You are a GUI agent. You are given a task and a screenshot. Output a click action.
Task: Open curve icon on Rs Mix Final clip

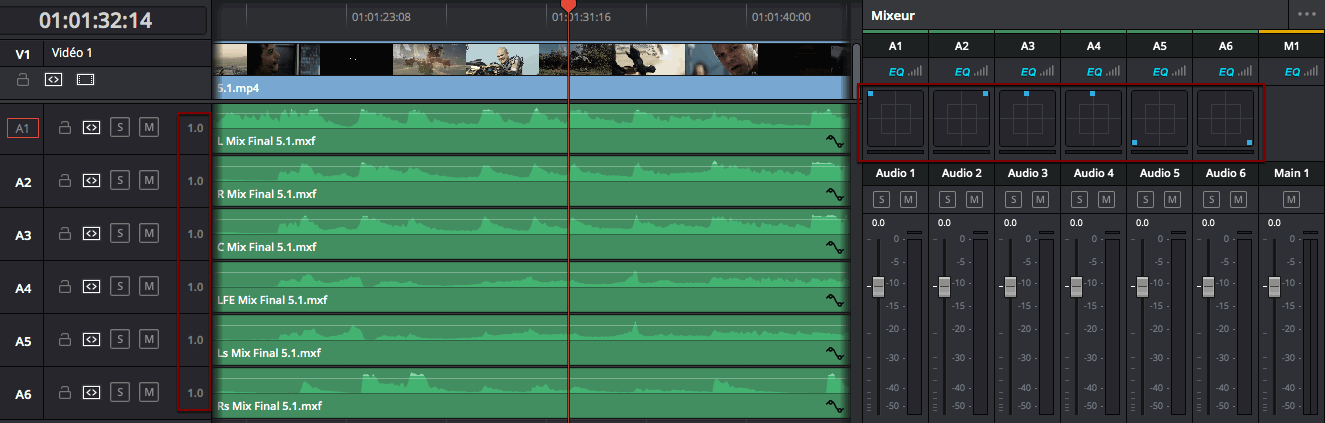click(x=835, y=406)
